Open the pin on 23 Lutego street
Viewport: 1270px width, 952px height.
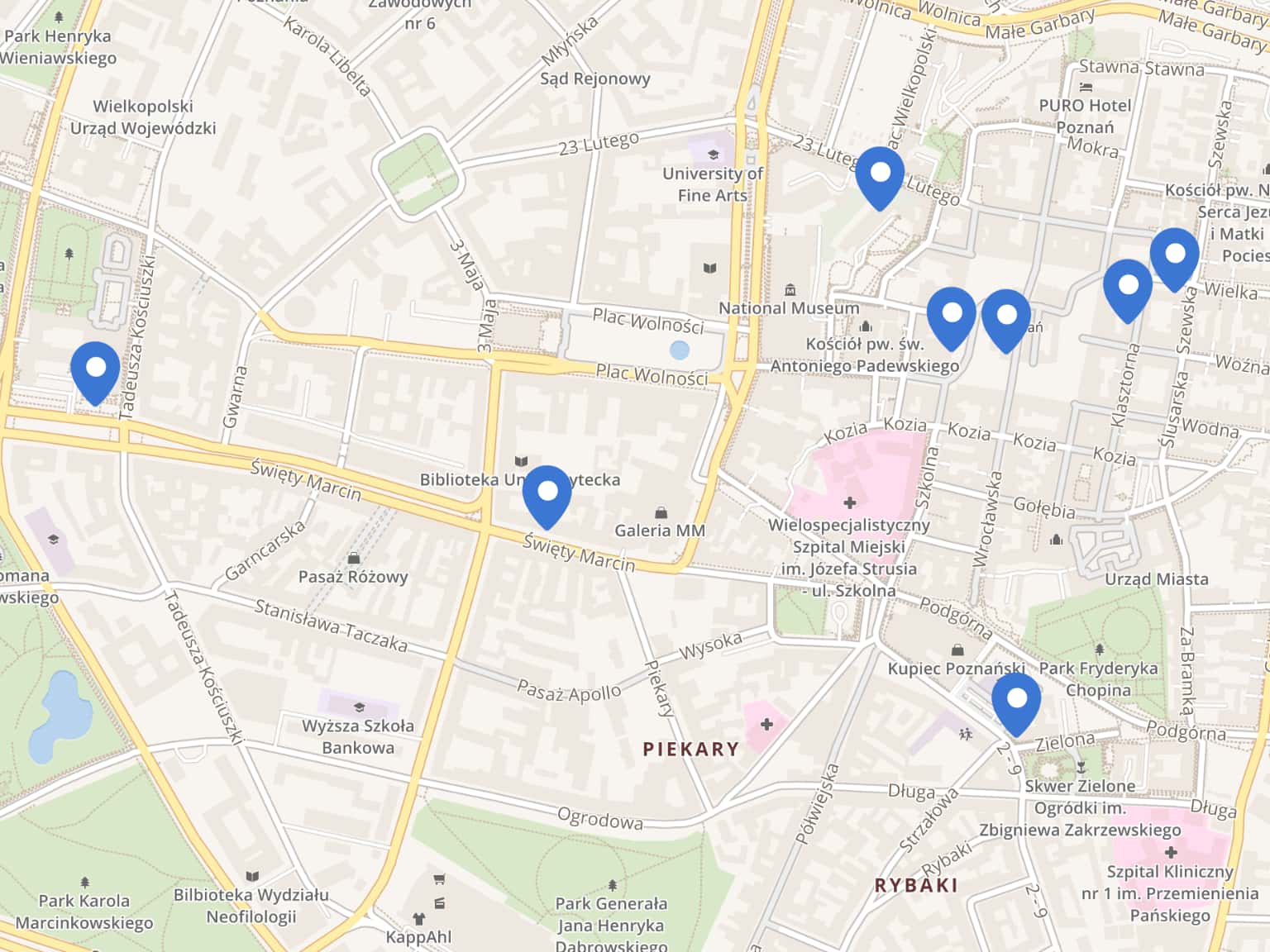point(880,178)
